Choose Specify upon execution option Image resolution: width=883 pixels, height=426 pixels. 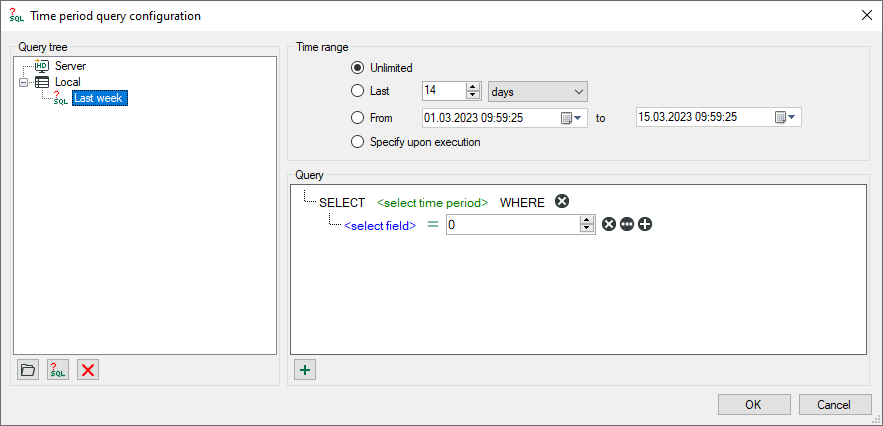[357, 142]
